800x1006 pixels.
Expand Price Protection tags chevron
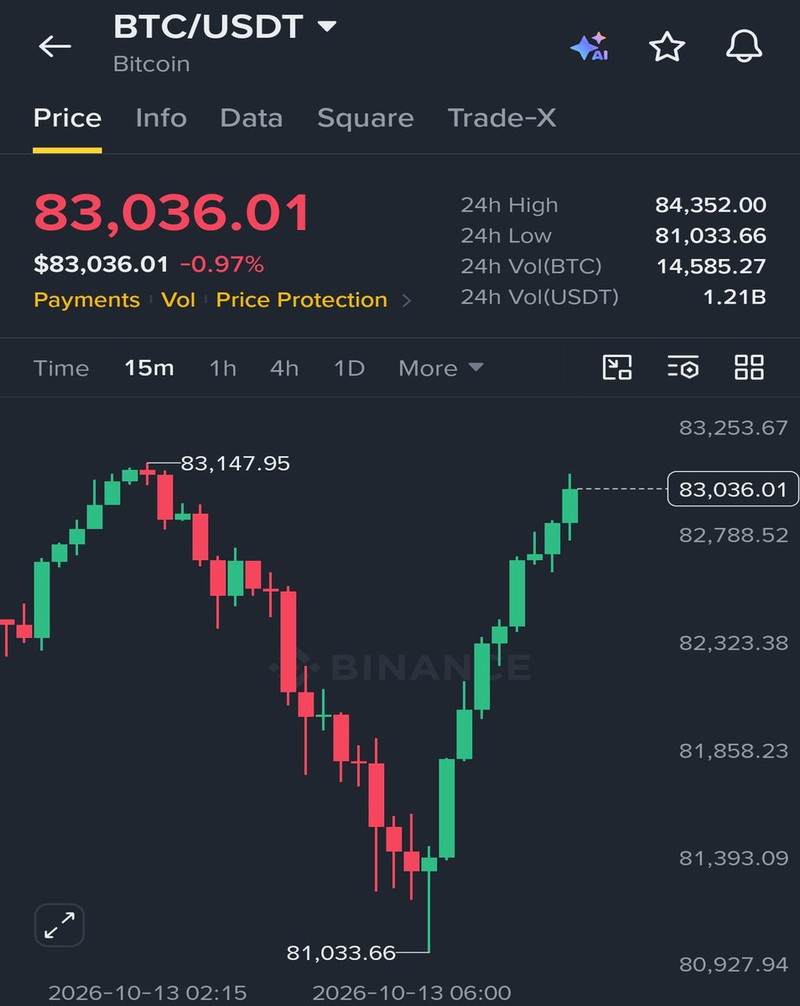tap(406, 300)
